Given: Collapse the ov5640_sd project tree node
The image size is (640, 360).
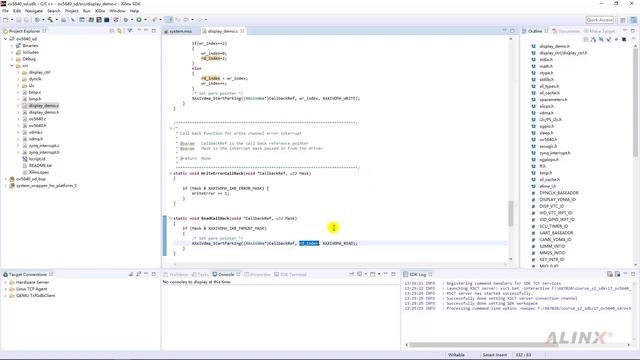Looking at the screenshot, I should pyautogui.click(x=5, y=39).
